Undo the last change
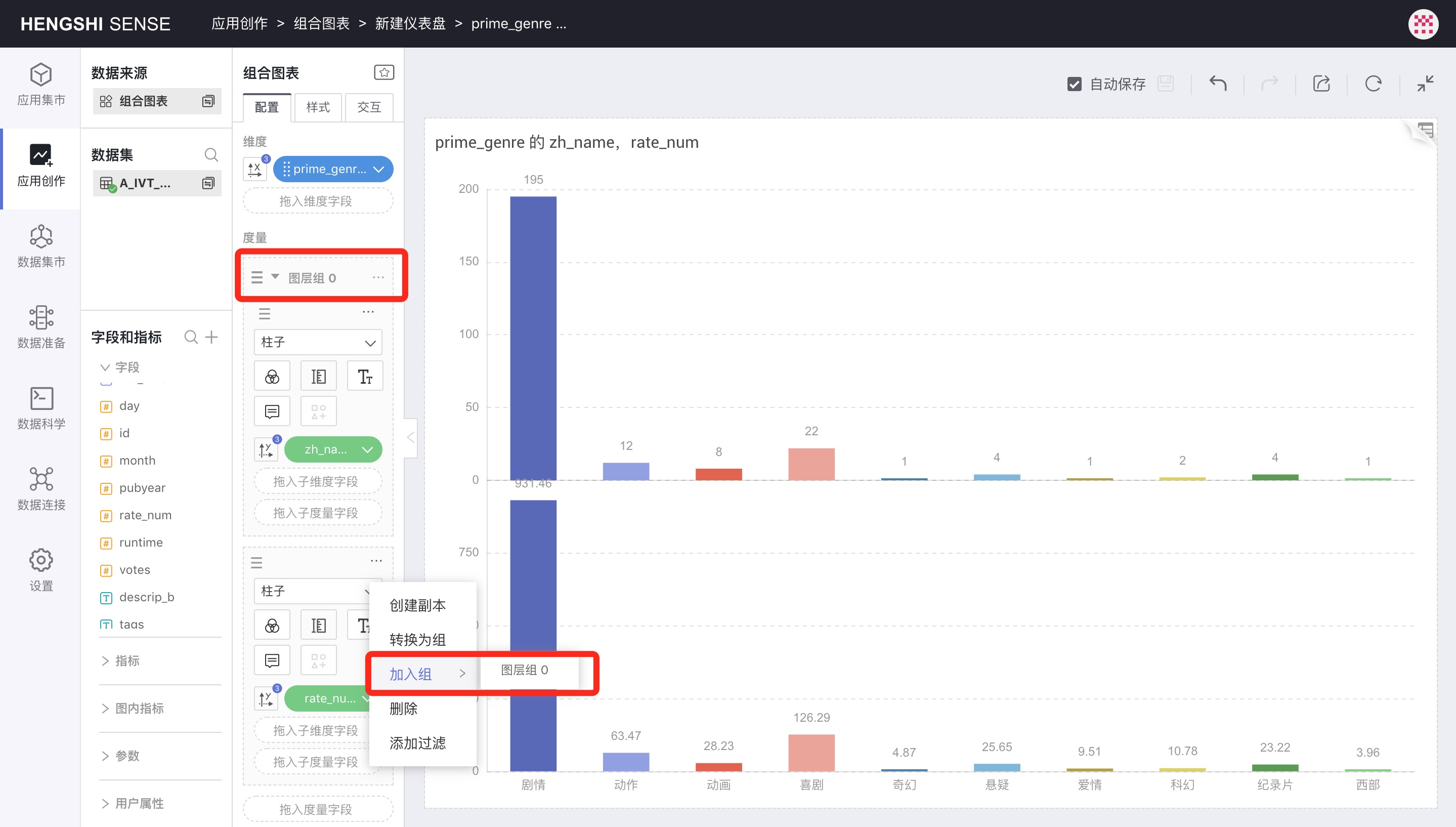This screenshot has width=1456, height=827. (x=1218, y=84)
